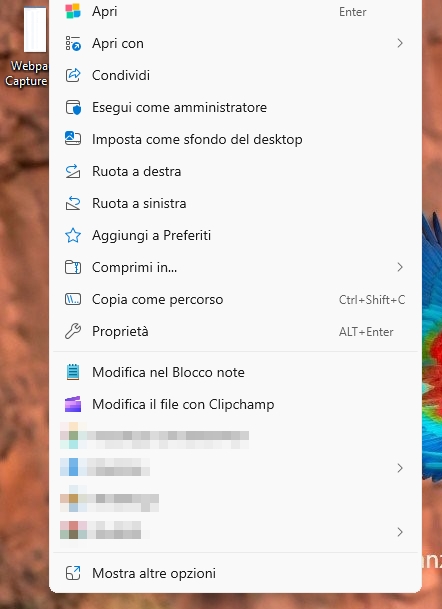Expand the Comprimi in... submenu chevron
The image size is (442, 609).
click(400, 267)
